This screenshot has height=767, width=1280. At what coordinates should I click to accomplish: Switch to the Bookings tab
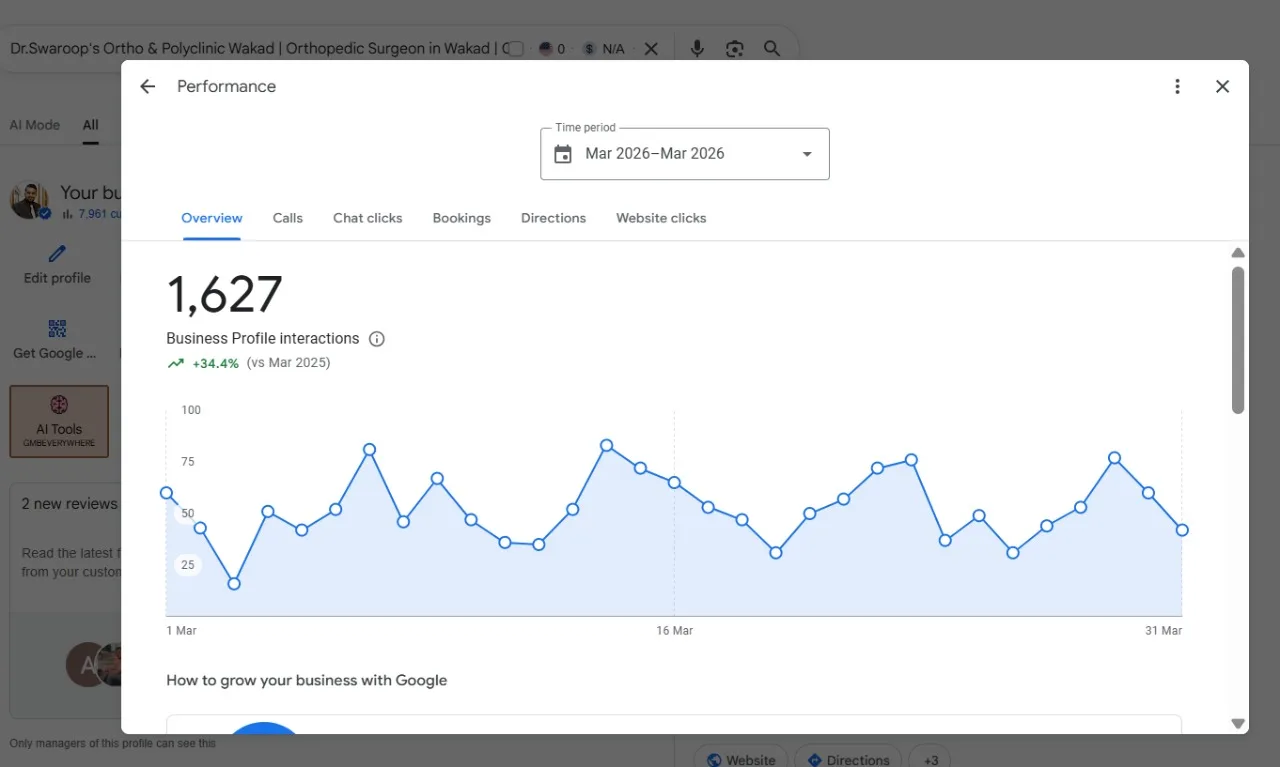click(462, 218)
